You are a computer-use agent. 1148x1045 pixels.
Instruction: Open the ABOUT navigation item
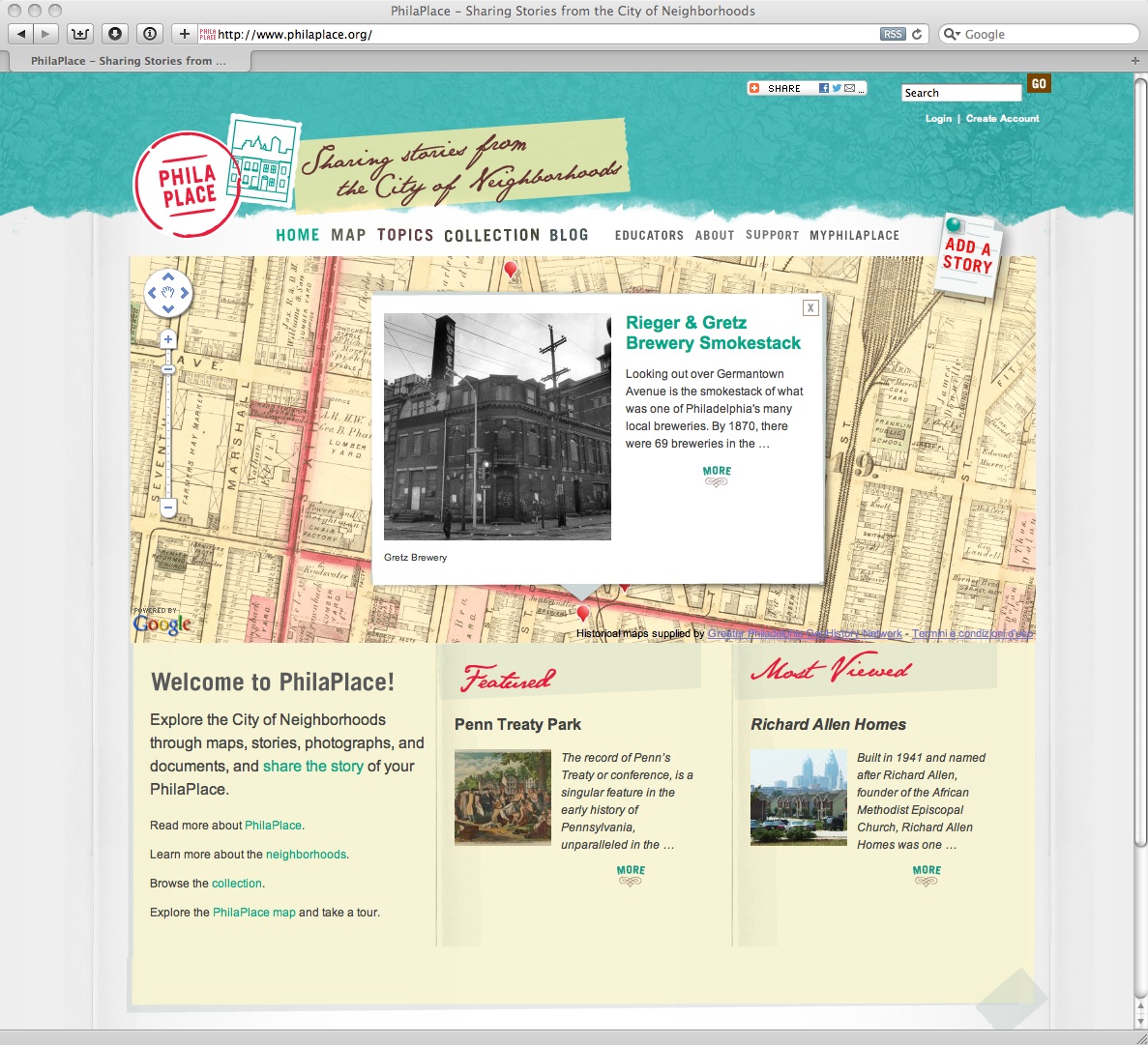(x=715, y=236)
